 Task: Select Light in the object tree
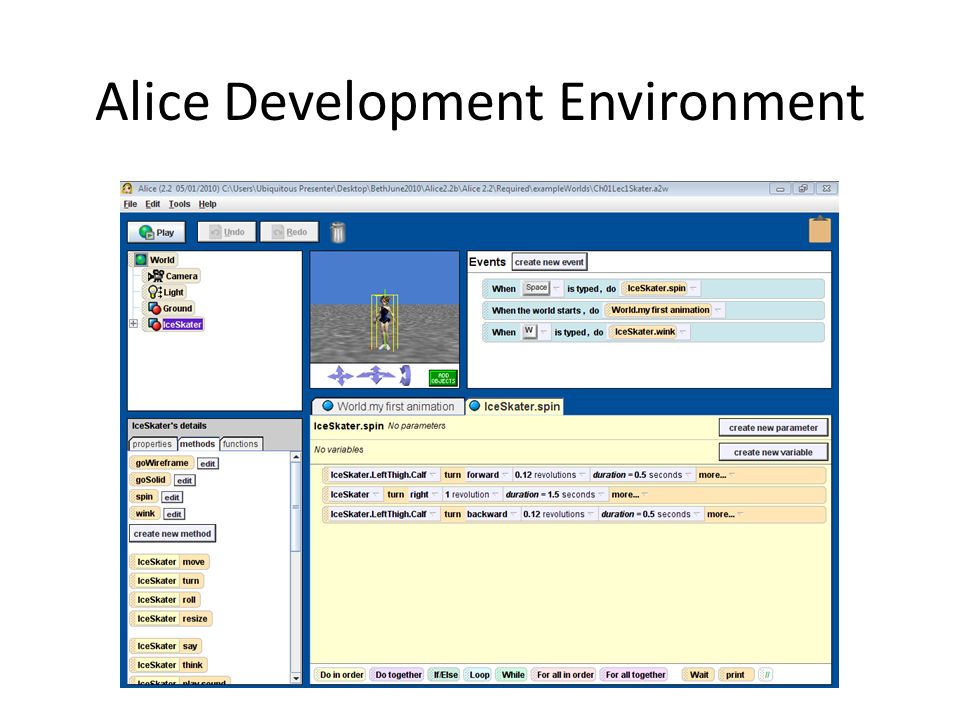pyautogui.click(x=166, y=292)
